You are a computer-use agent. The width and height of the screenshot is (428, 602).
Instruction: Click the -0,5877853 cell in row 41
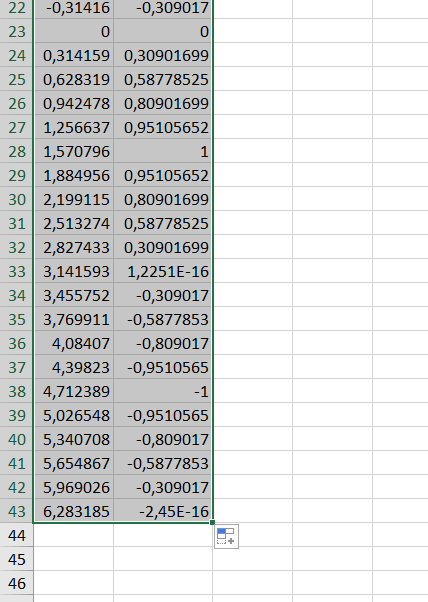tap(163, 463)
